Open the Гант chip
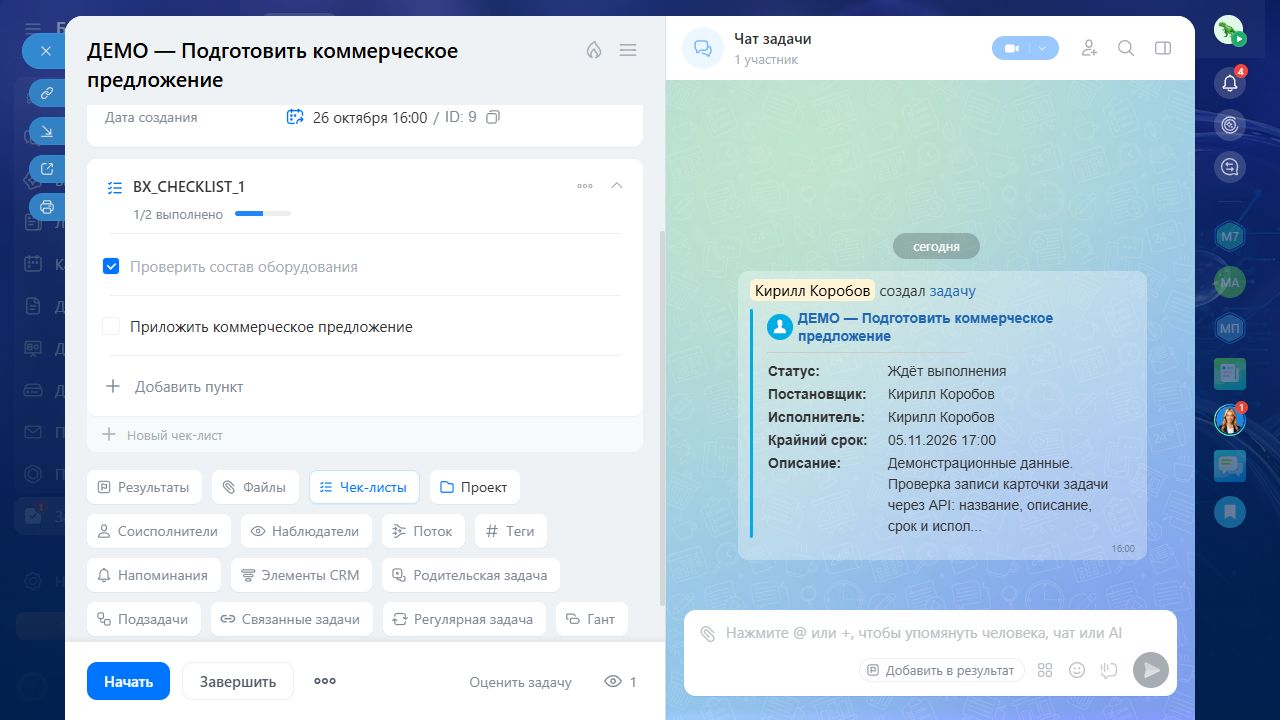 point(592,619)
